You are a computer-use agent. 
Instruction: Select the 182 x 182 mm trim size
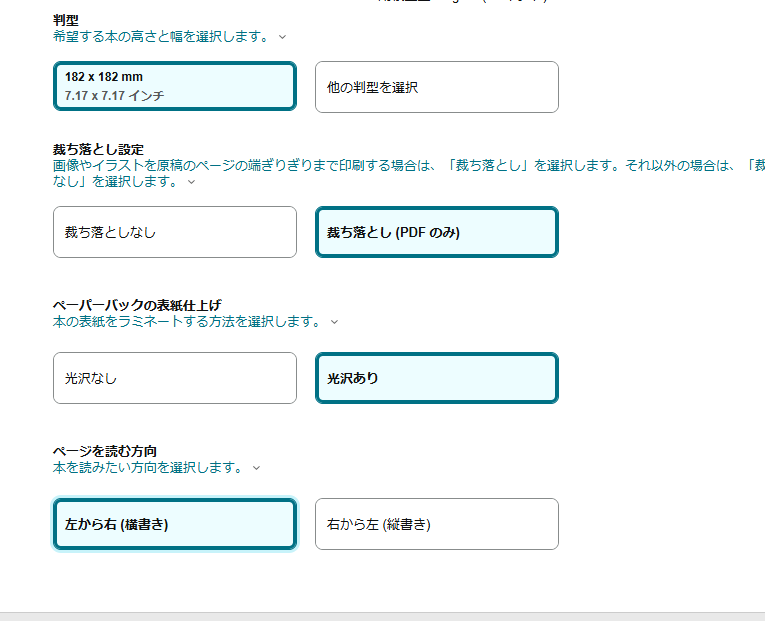175,86
